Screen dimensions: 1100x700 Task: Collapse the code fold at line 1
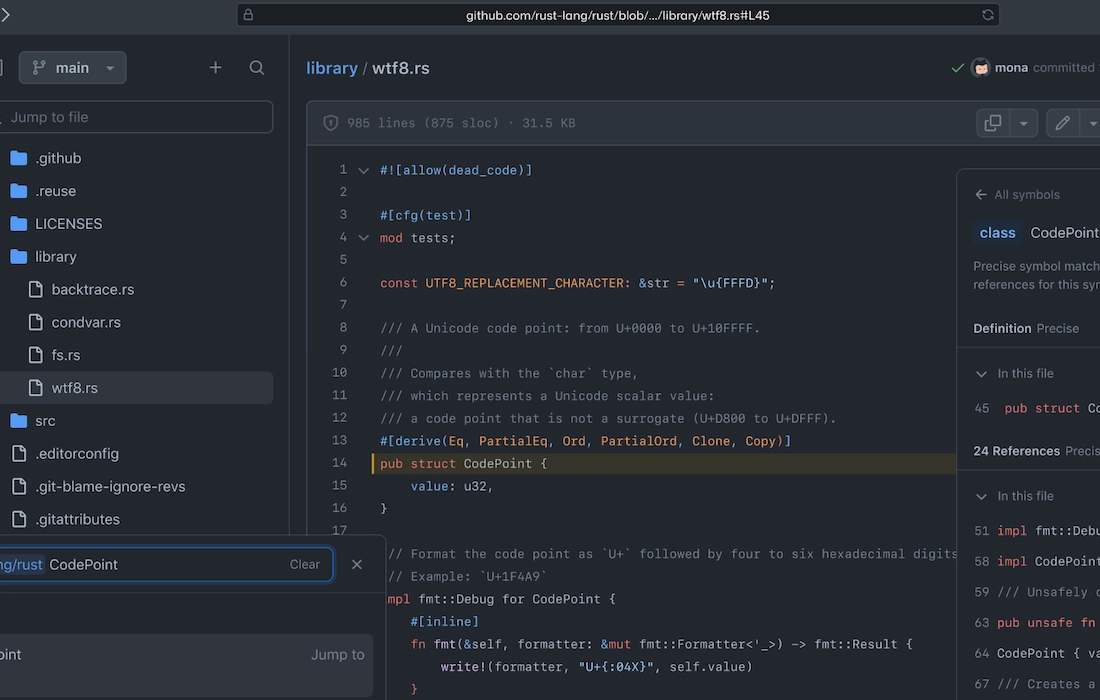click(x=364, y=171)
